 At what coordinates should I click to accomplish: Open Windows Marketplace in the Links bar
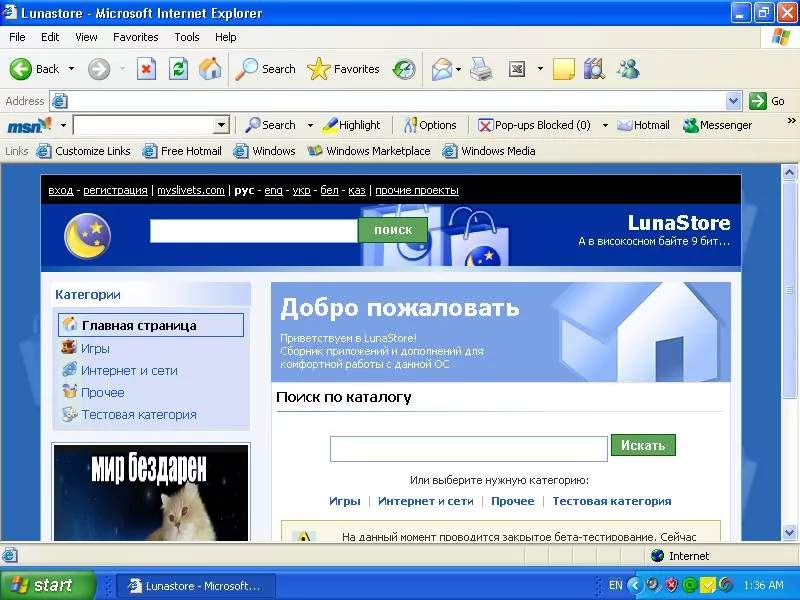pyautogui.click(x=369, y=151)
